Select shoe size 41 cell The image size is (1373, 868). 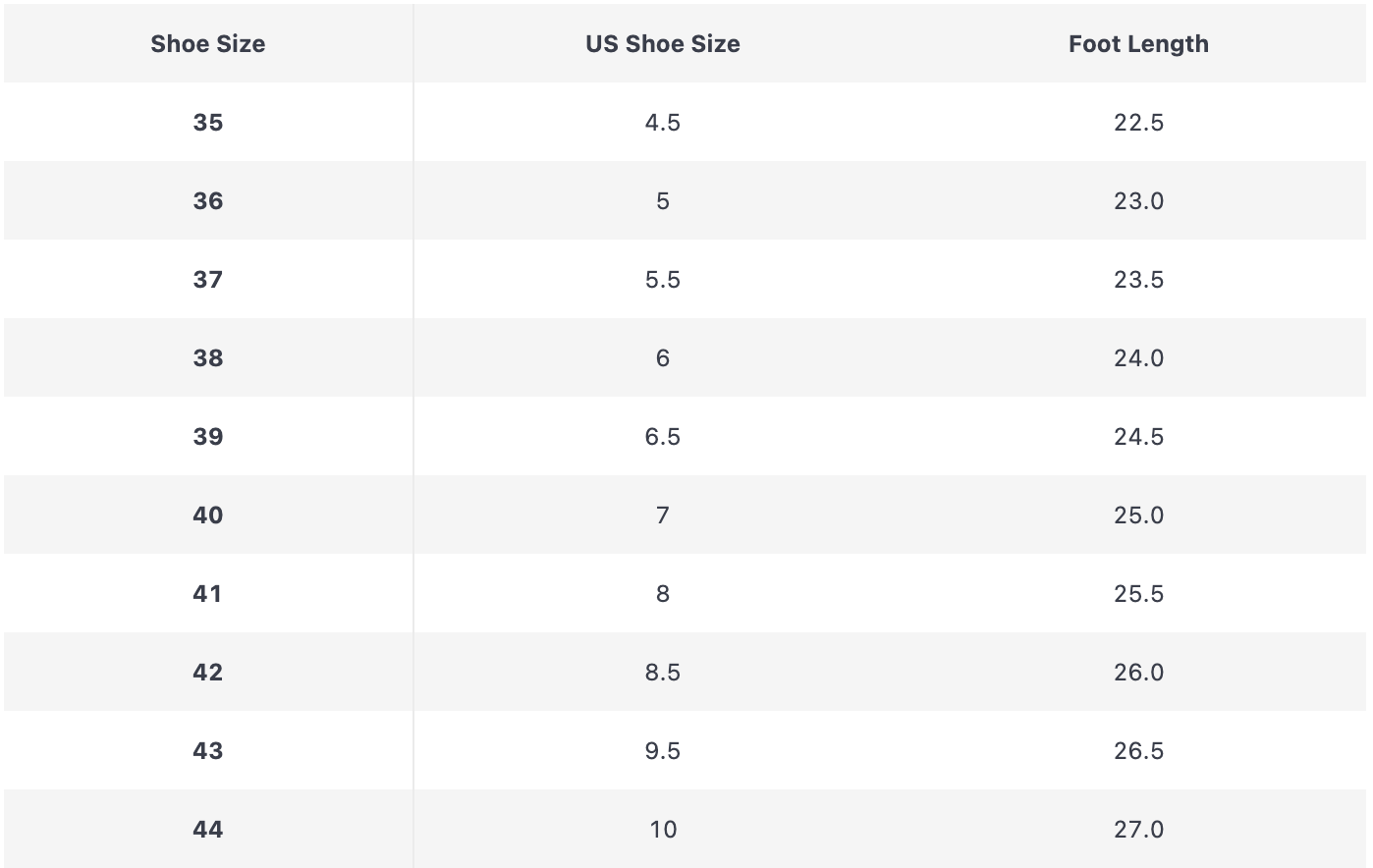(x=207, y=594)
